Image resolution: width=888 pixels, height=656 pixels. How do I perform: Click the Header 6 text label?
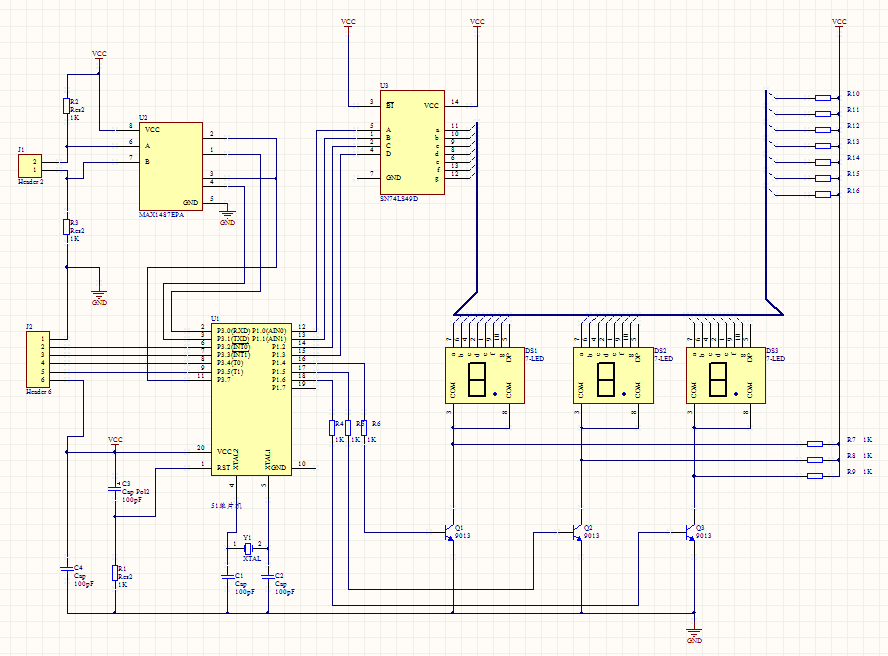[39, 391]
